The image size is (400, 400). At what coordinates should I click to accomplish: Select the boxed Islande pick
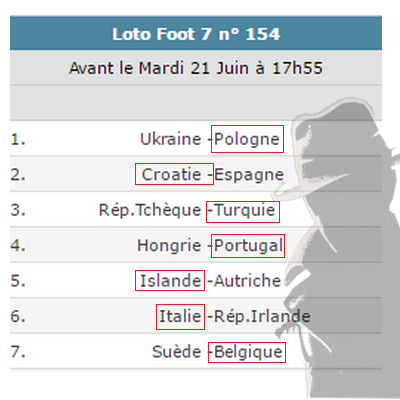coord(170,280)
